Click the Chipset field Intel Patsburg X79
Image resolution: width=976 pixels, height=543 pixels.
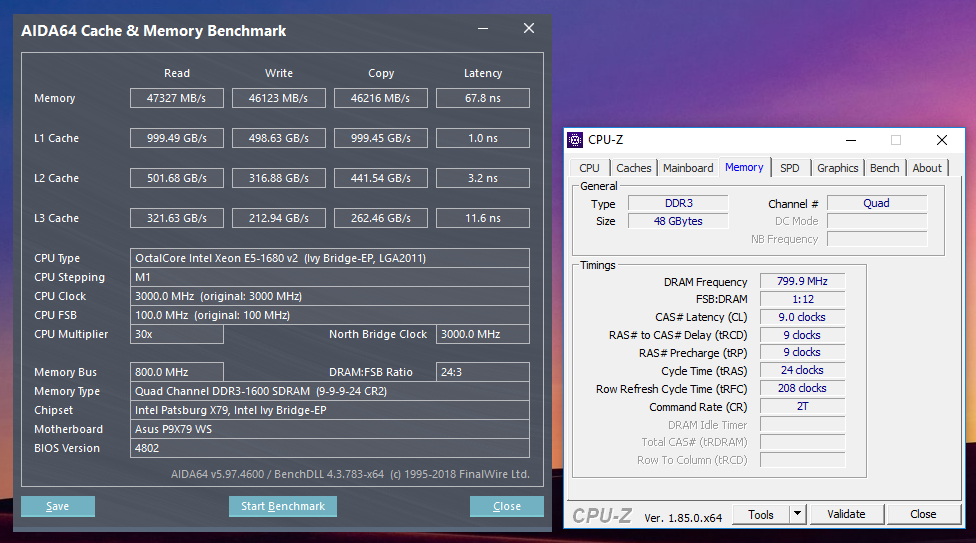(330, 410)
